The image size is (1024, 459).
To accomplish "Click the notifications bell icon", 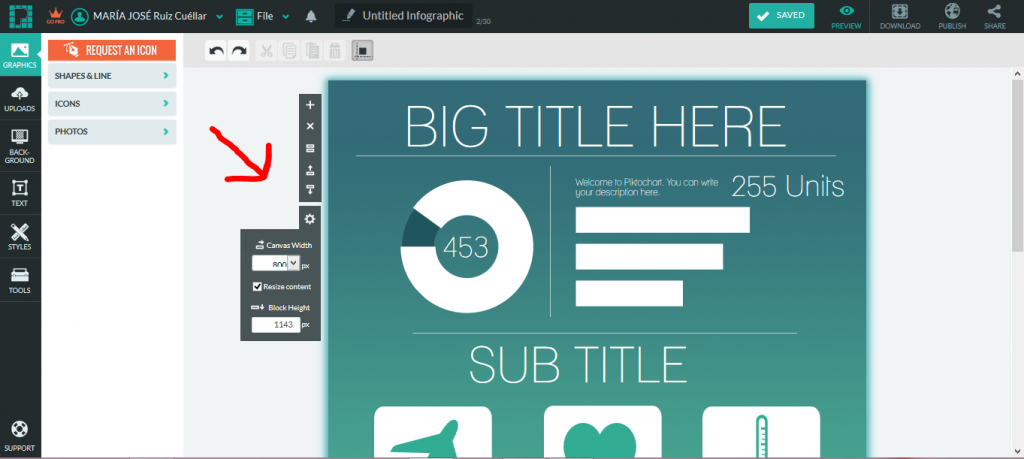I will [312, 16].
